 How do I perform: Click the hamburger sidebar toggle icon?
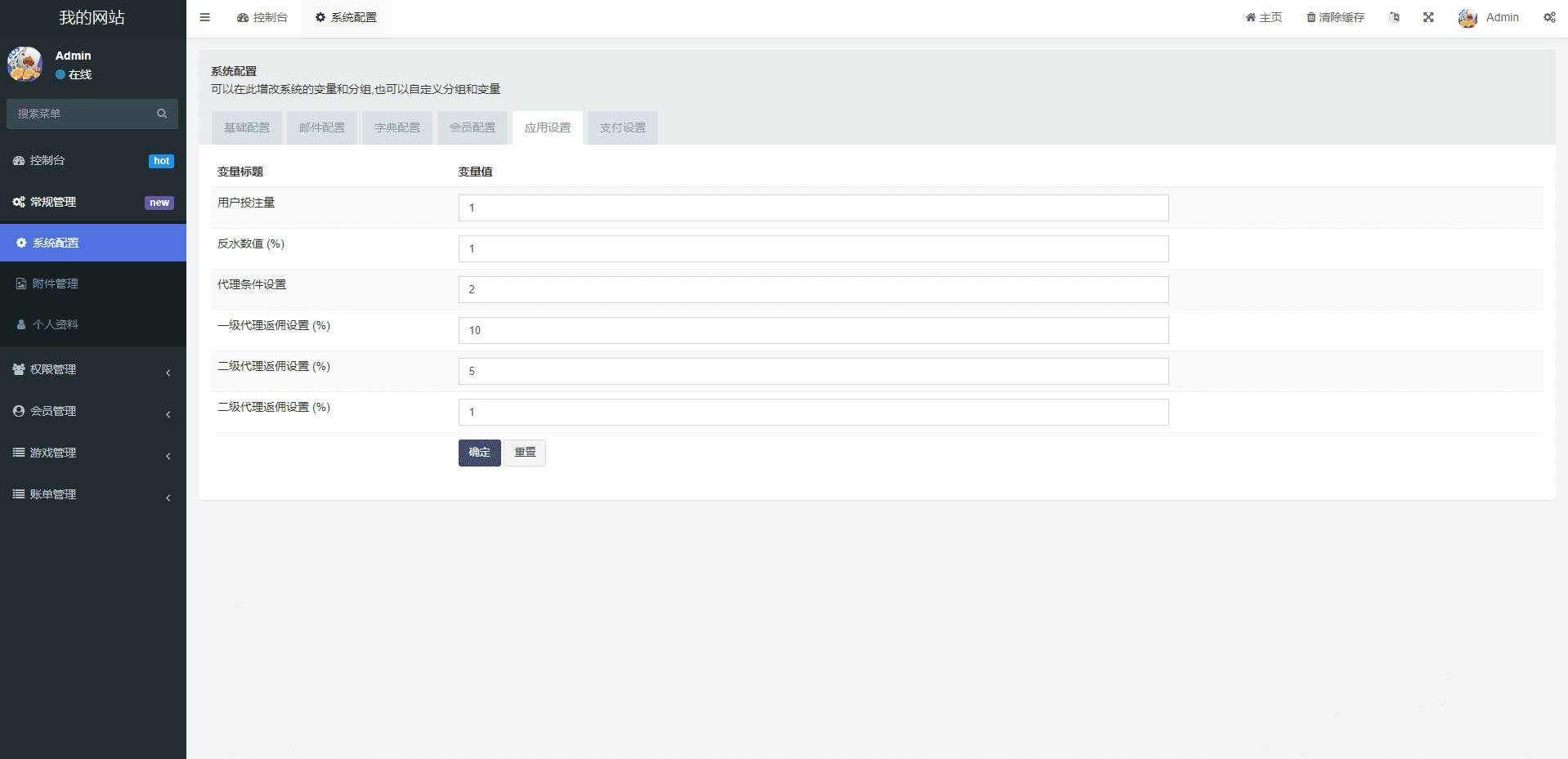pos(204,17)
